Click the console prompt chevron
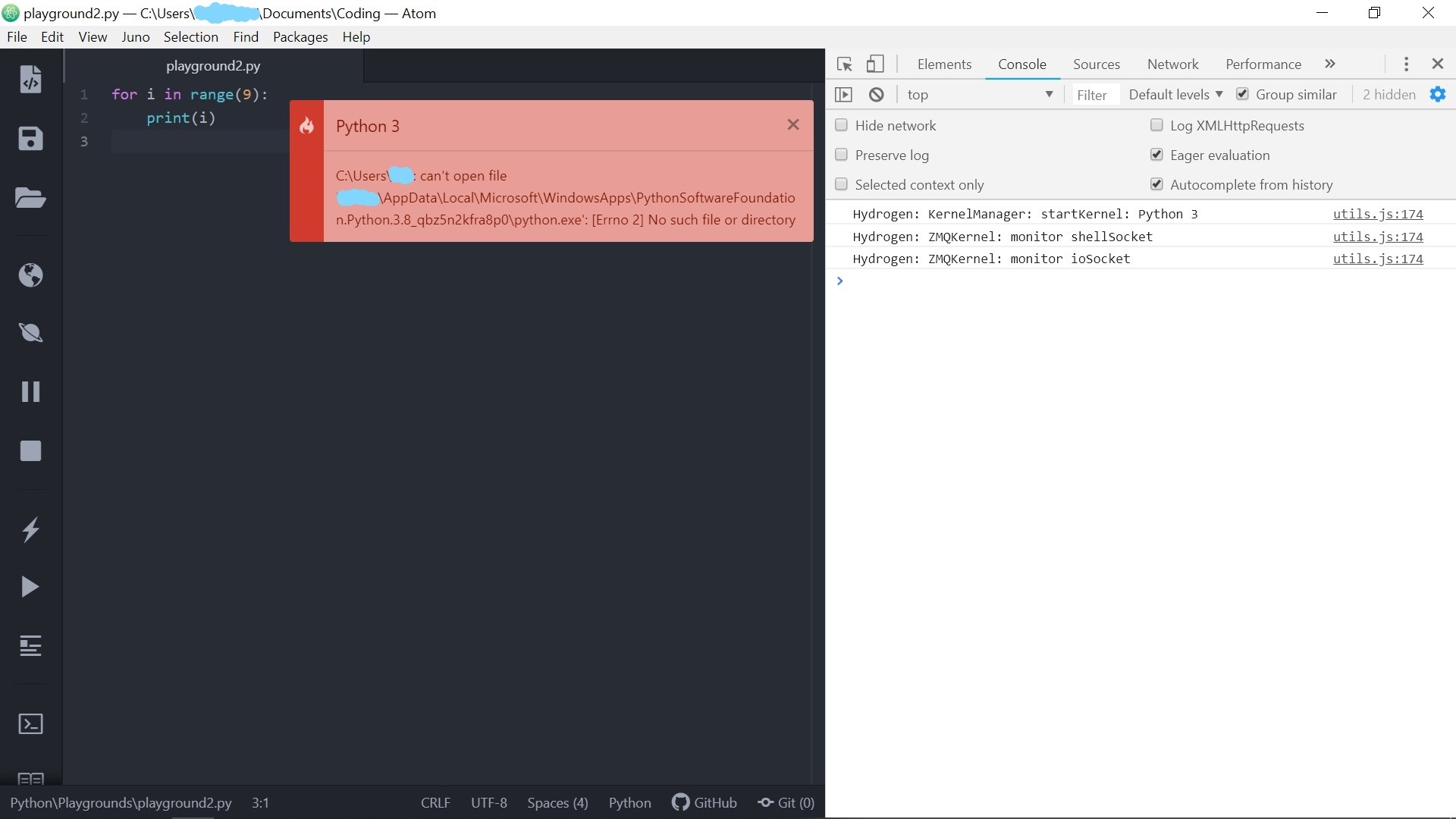The image size is (1456, 819). 839,281
